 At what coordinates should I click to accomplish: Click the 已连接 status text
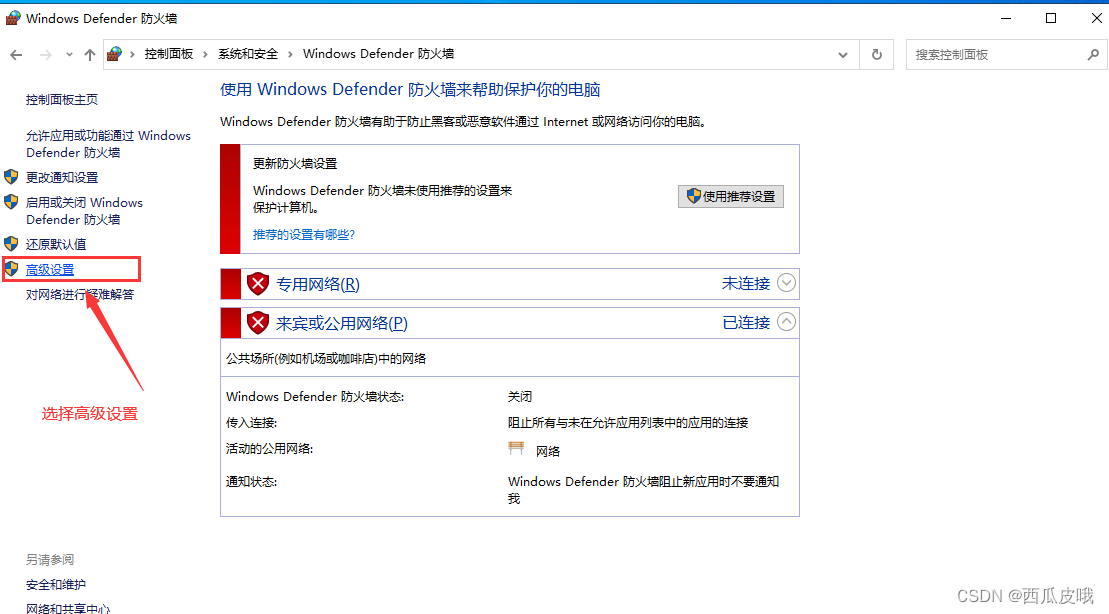click(x=745, y=323)
